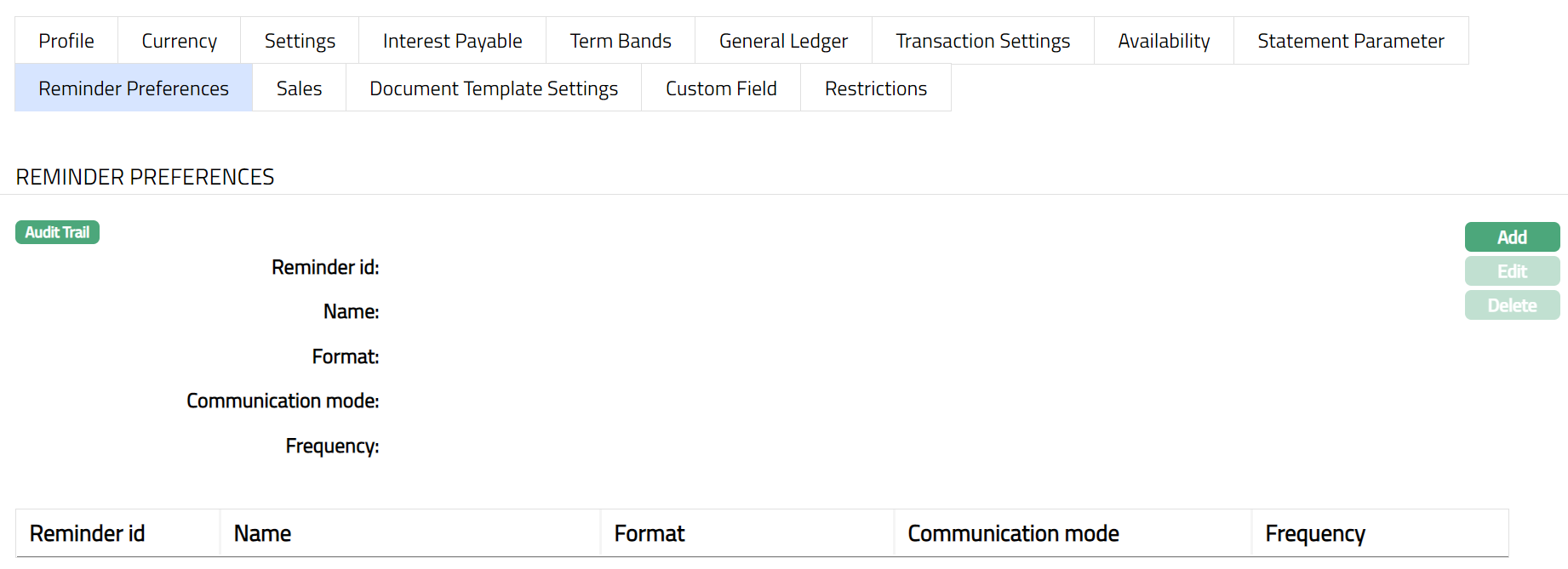The height and width of the screenshot is (569, 1568).
Task: Open Statement Parameter tab
Action: [x=1350, y=41]
